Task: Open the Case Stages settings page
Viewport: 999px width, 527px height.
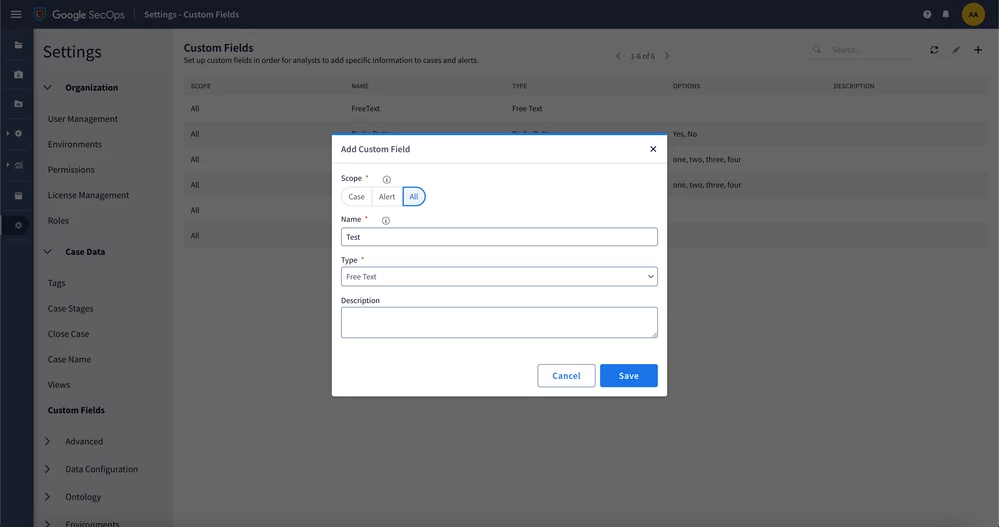Action: 70,308
